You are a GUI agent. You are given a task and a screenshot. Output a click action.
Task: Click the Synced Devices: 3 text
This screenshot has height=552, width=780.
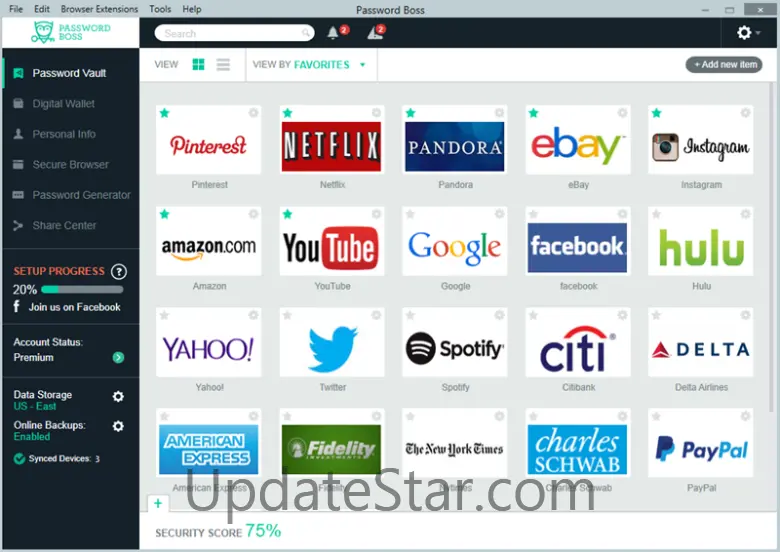tap(64, 459)
